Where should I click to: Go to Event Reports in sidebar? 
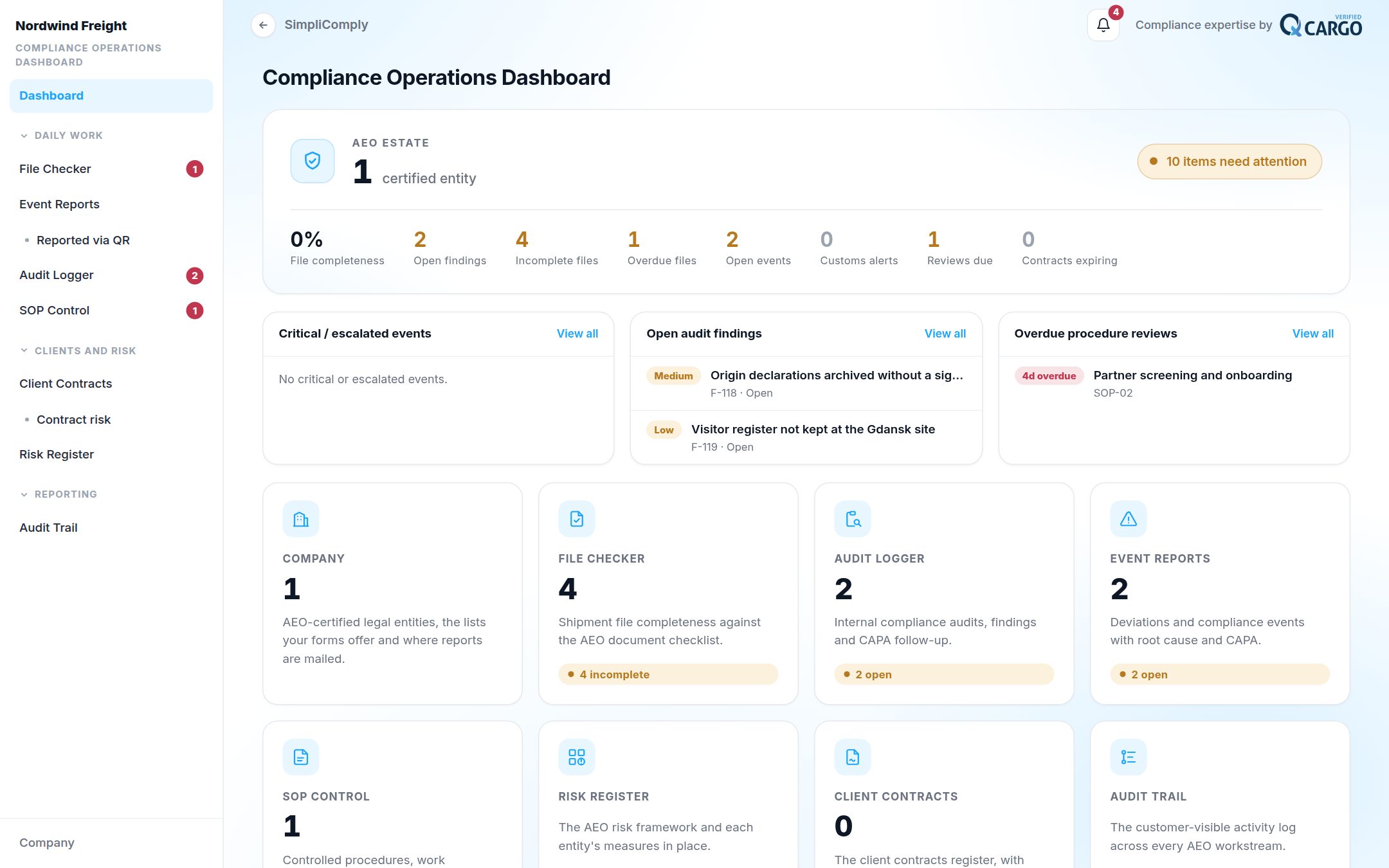[111, 204]
